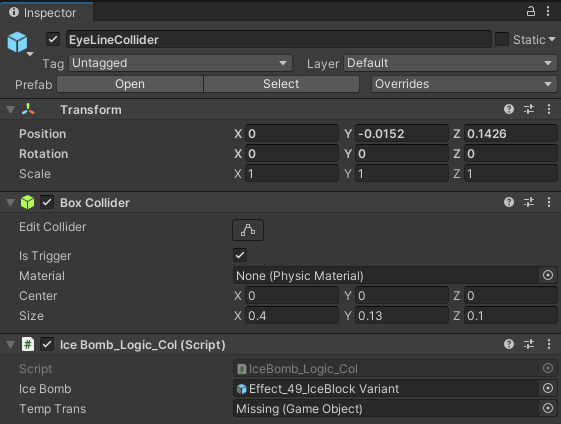Click the Size Y field showing 0.13
561x424 pixels.
coord(401,316)
